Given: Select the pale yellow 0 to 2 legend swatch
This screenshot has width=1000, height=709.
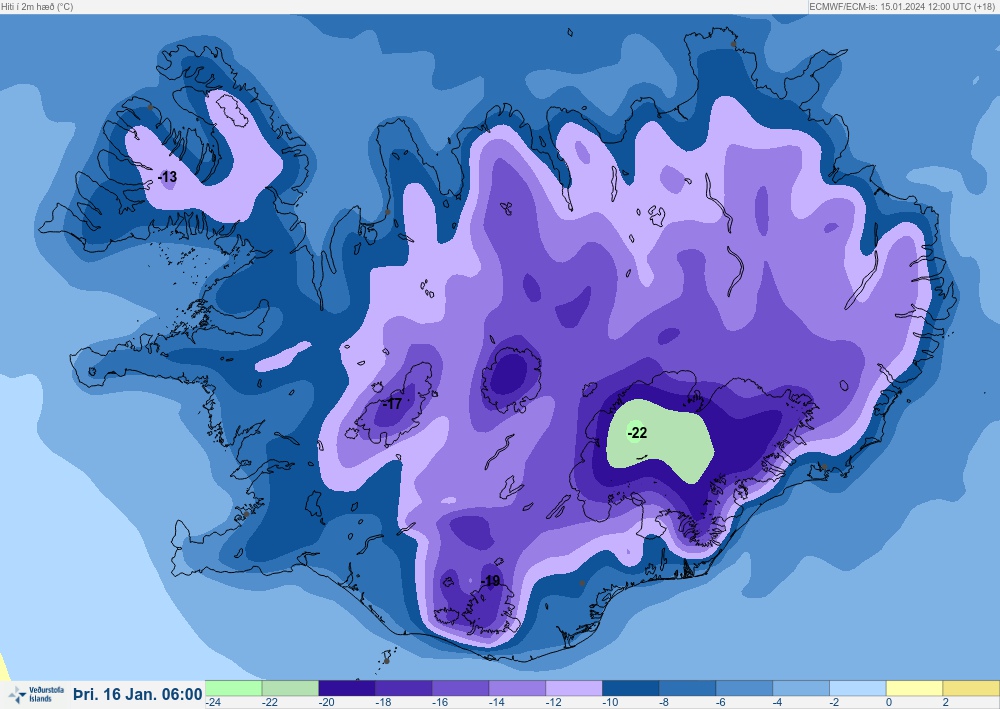Looking at the screenshot, I should click(x=914, y=688).
